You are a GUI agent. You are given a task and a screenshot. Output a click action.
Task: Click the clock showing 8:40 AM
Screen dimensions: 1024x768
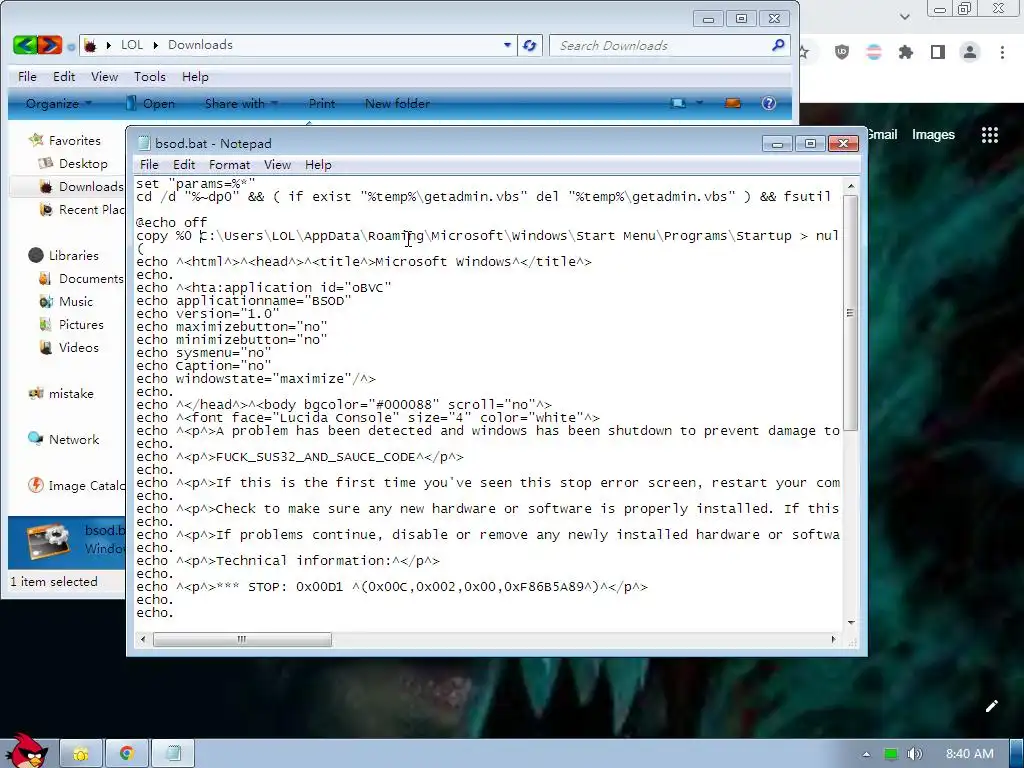(969, 754)
